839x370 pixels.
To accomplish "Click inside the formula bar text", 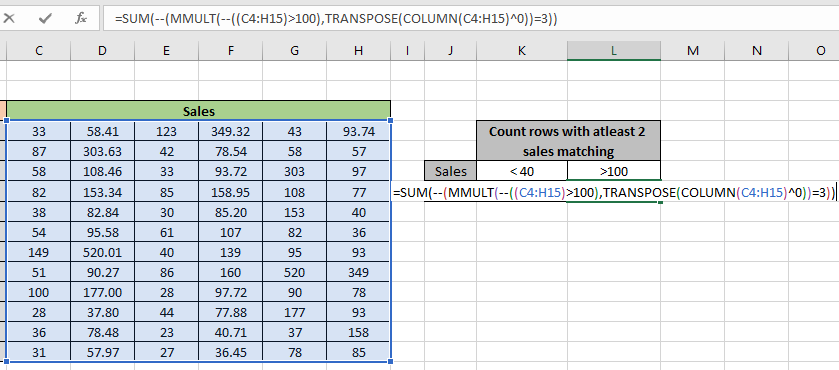I will [336, 19].
